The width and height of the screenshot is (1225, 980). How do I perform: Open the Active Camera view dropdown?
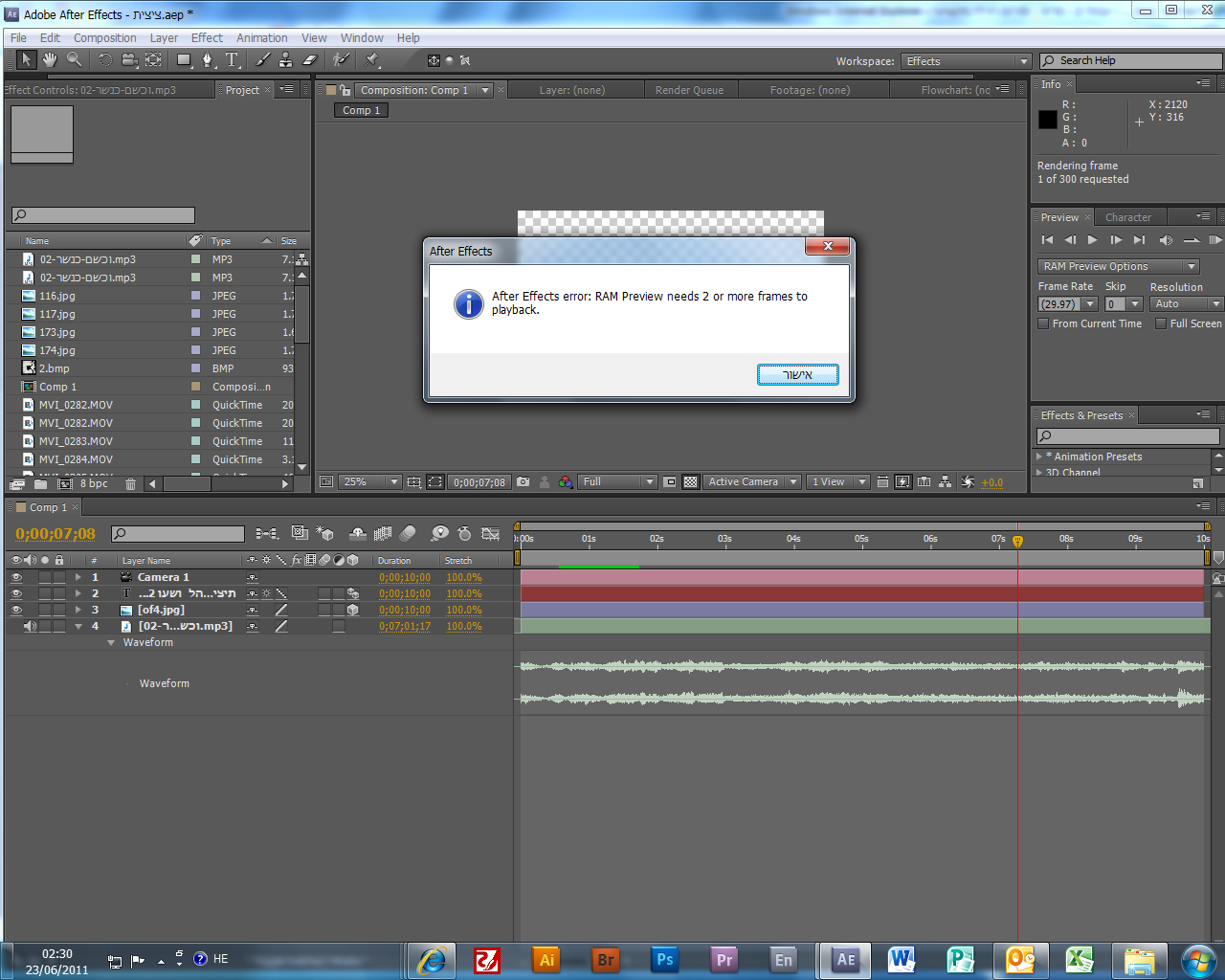pyautogui.click(x=752, y=482)
